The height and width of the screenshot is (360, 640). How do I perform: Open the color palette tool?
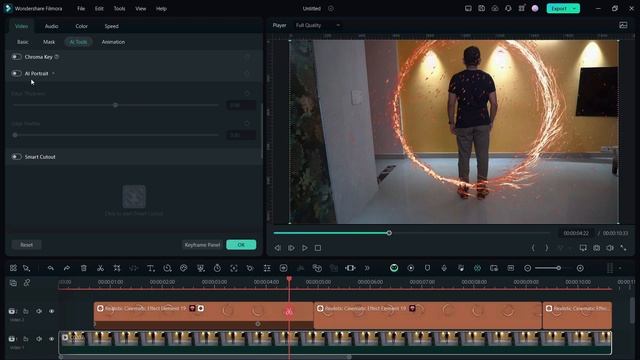(184, 268)
